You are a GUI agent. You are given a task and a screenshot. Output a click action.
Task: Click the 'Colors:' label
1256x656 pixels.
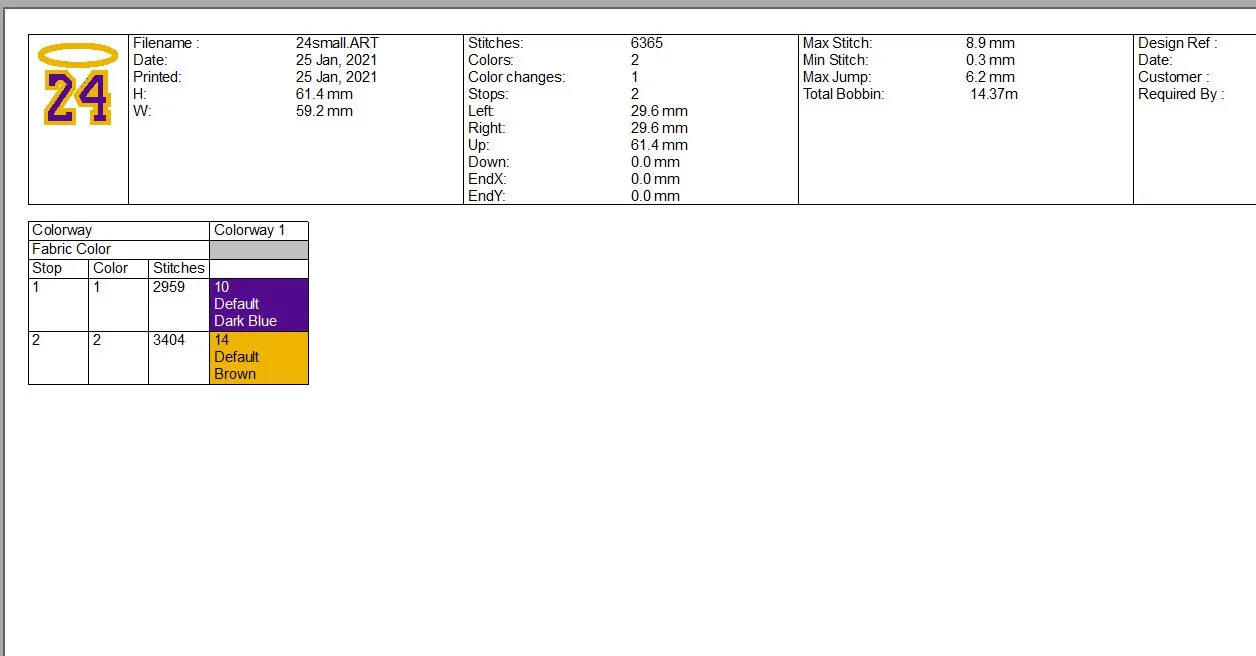(x=490, y=60)
